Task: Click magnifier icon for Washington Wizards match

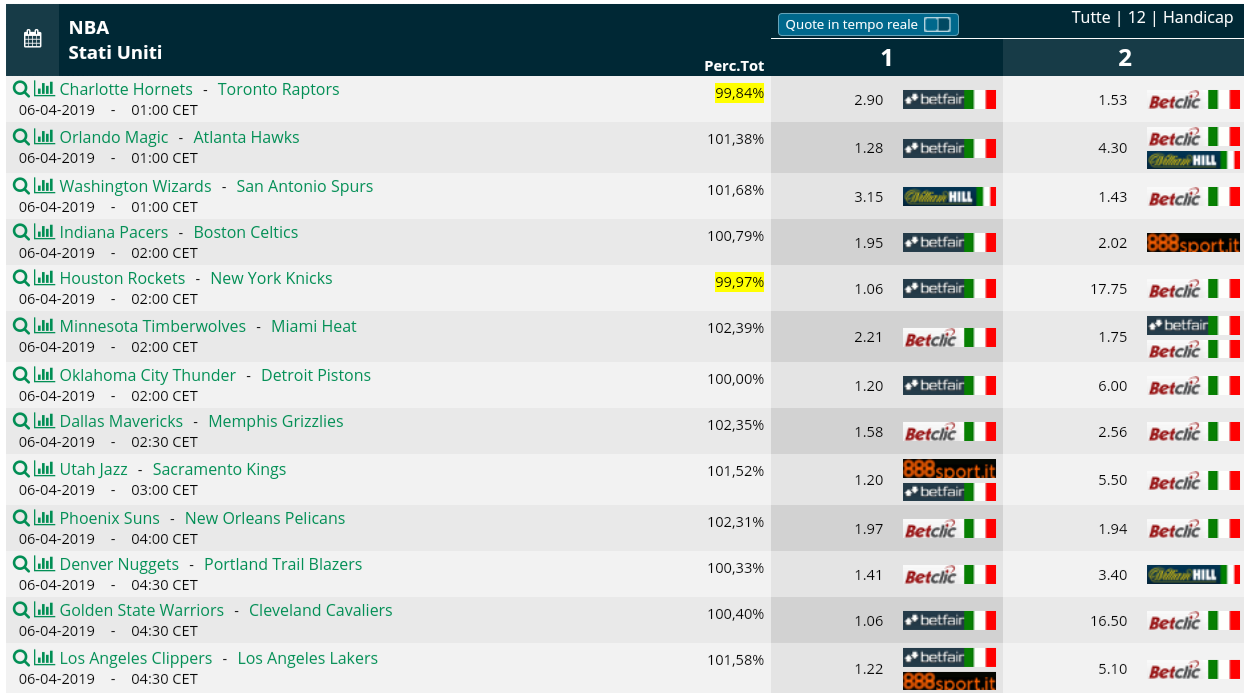Action: (21, 185)
